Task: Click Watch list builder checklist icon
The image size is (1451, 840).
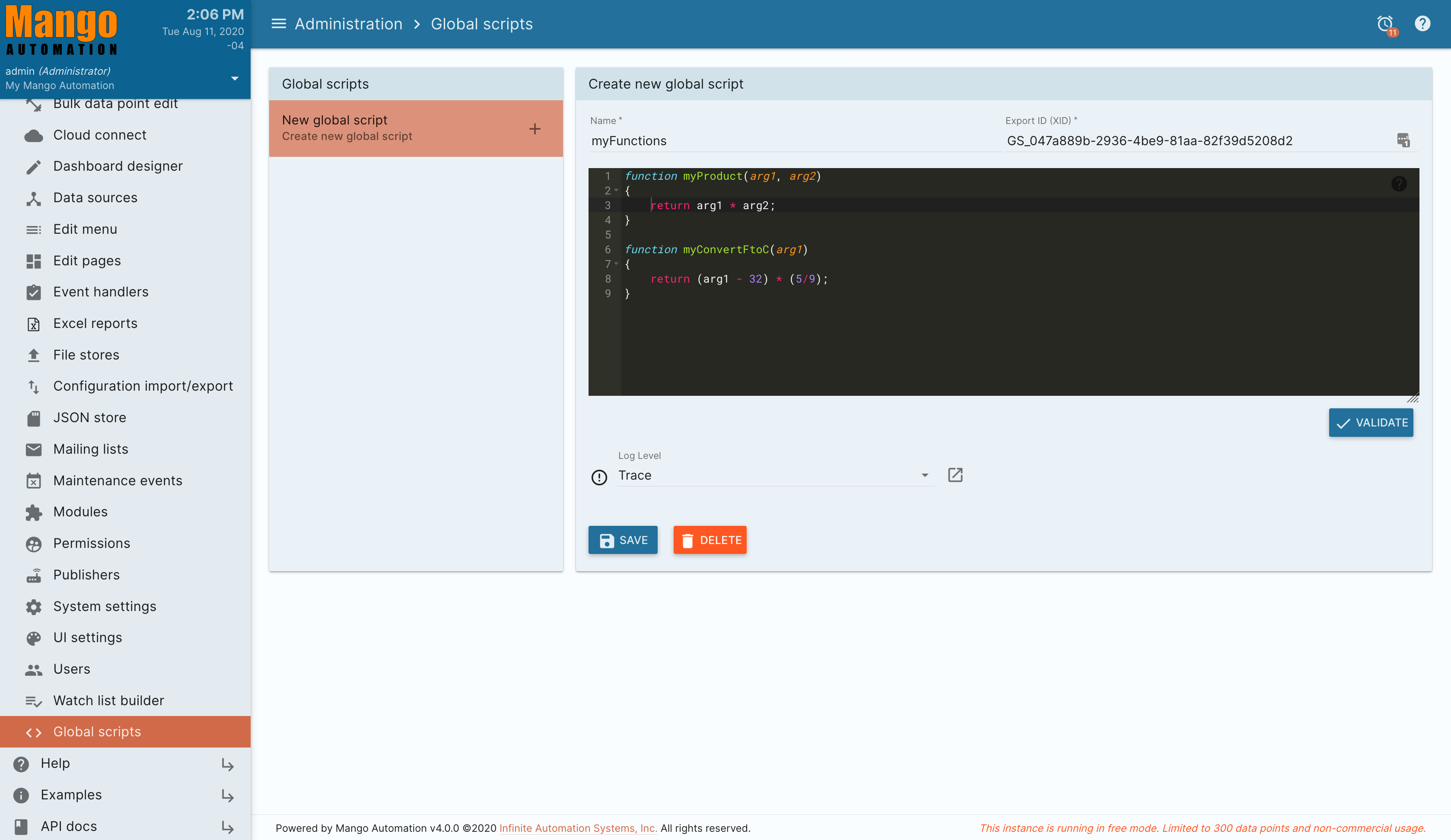Action: coord(33,701)
